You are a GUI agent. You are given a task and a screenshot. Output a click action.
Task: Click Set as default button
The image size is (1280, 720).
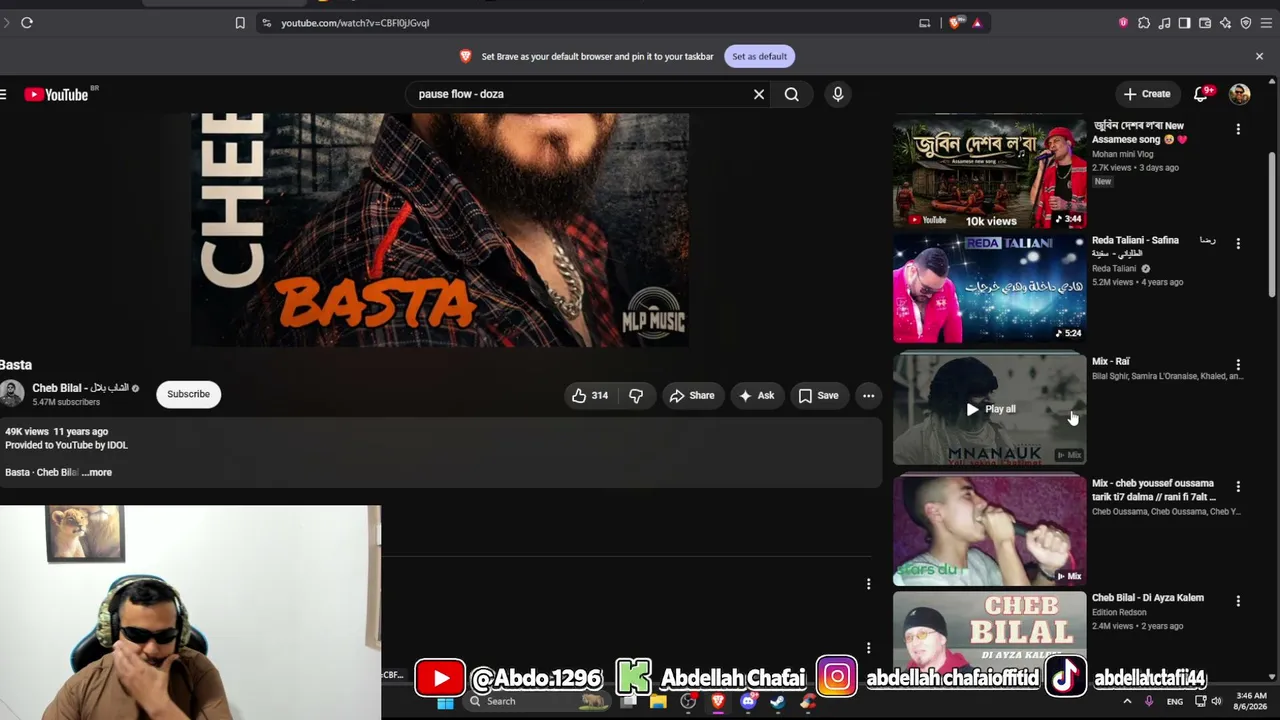[759, 56]
